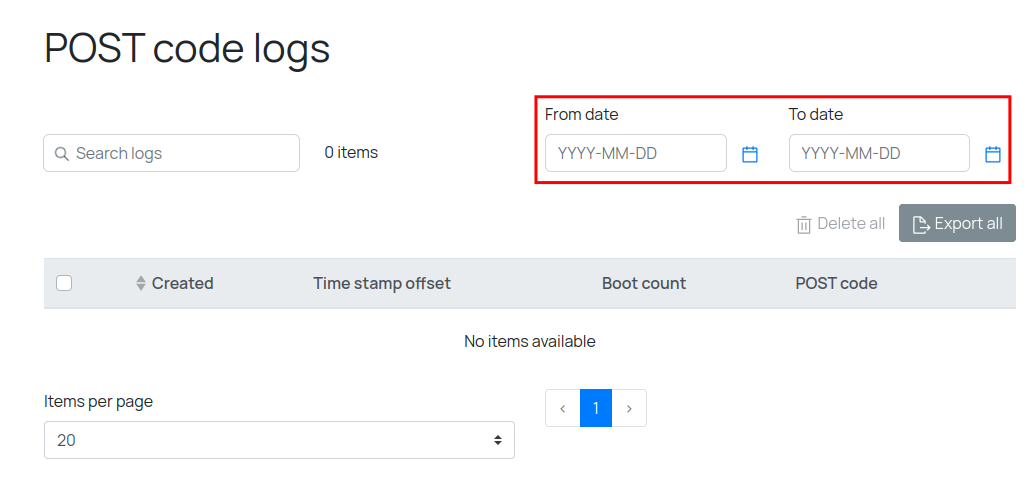Click into the To date field

point(879,154)
